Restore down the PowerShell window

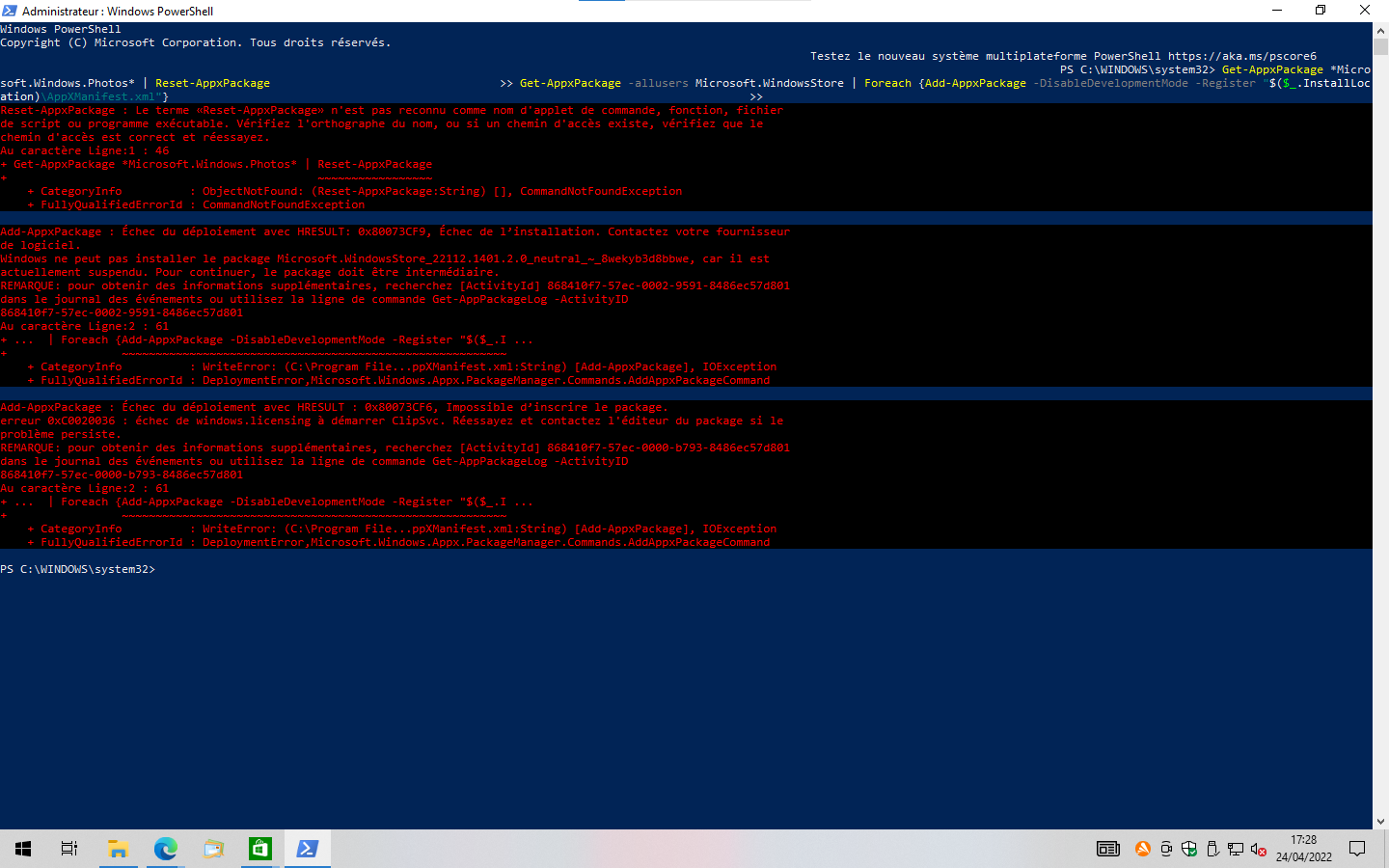click(x=1321, y=11)
